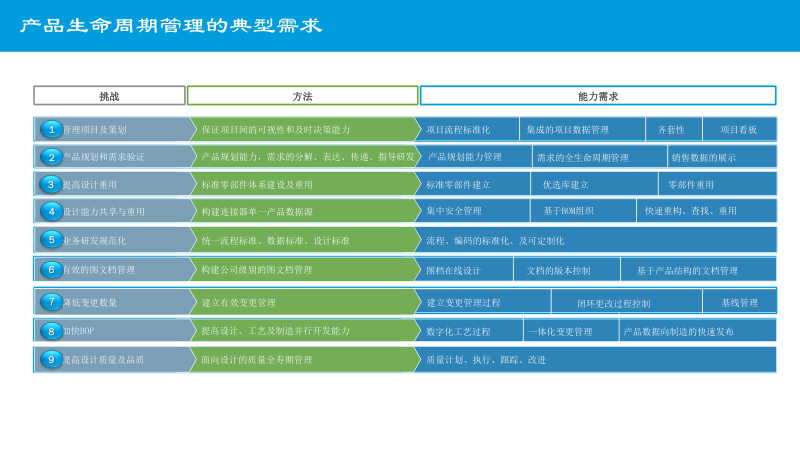The image size is (800, 452).
Task: Click the 图档在线设计 cell
Action: point(465,270)
